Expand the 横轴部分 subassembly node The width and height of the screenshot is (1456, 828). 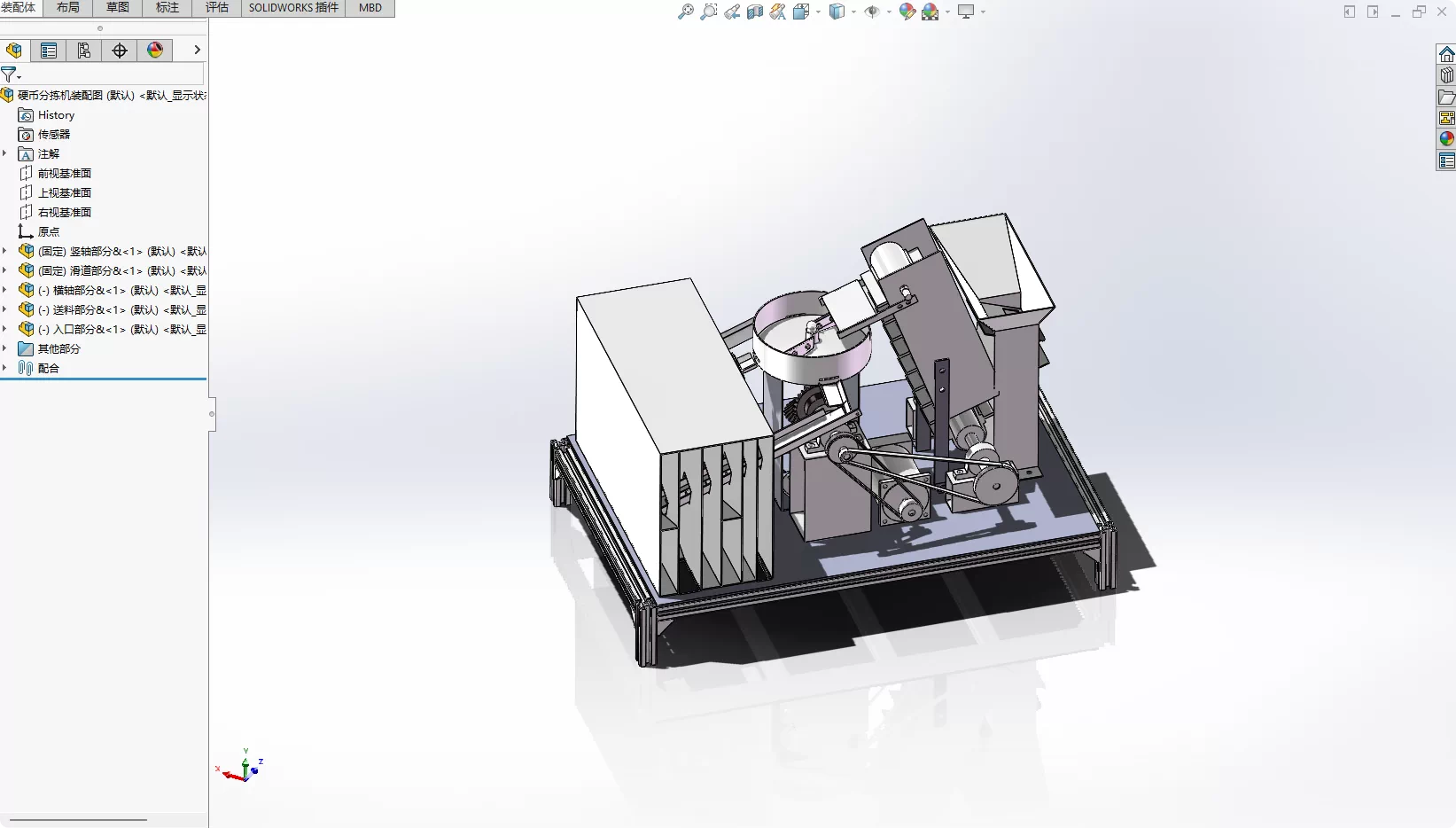tap(4, 290)
